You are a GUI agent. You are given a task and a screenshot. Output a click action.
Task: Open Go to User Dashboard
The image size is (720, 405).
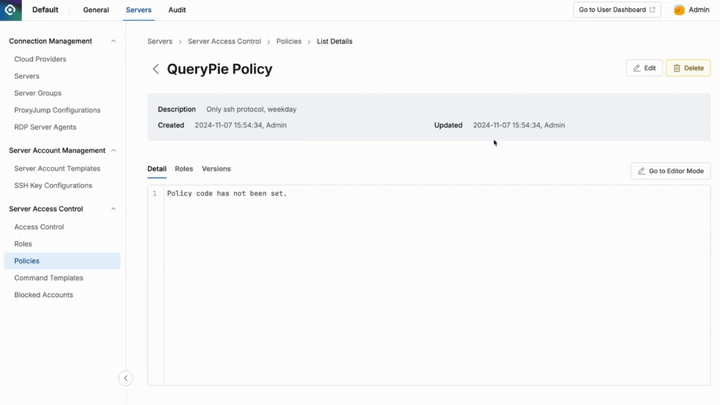point(617,10)
